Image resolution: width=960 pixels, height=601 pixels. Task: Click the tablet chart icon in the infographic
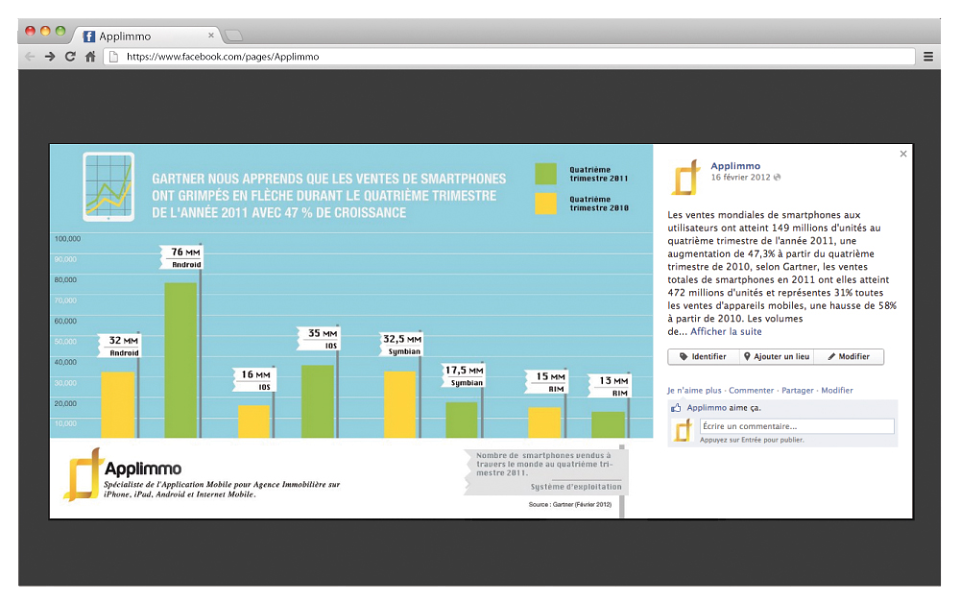pos(108,187)
